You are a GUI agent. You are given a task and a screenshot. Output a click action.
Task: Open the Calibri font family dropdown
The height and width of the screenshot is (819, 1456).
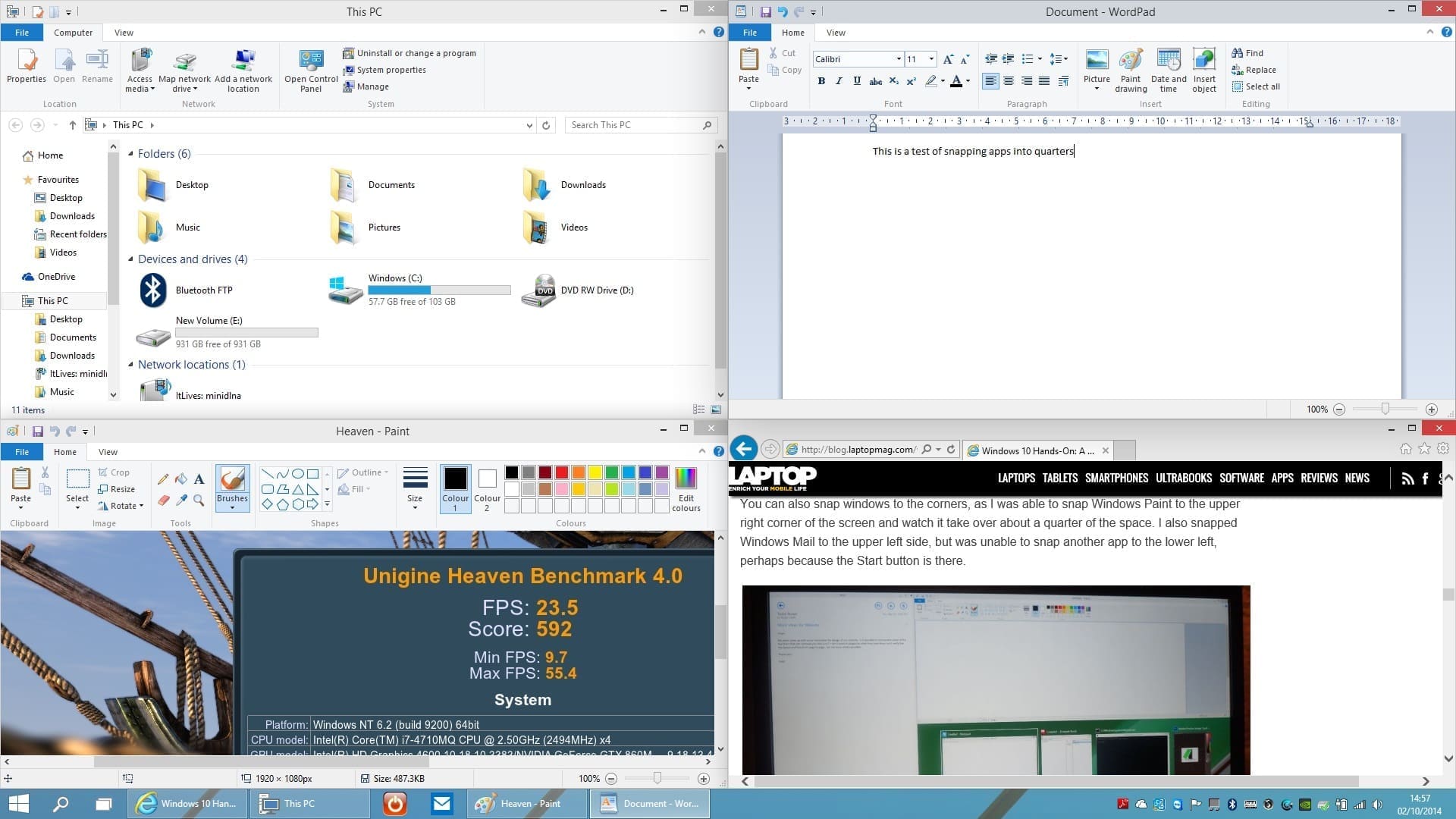899,59
